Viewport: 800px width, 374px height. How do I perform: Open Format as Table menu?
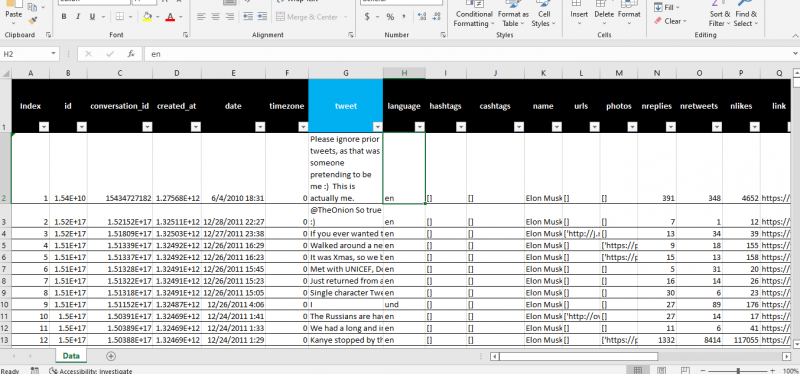coord(513,15)
